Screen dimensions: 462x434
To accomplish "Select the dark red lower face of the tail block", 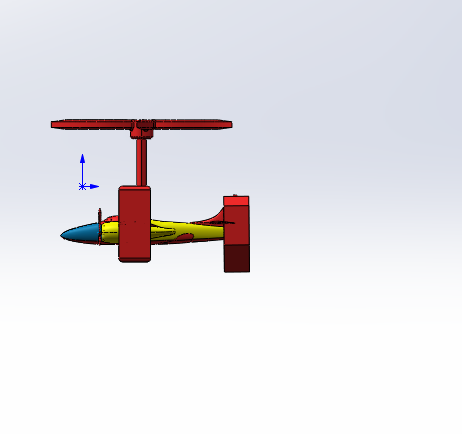I will point(237,258).
